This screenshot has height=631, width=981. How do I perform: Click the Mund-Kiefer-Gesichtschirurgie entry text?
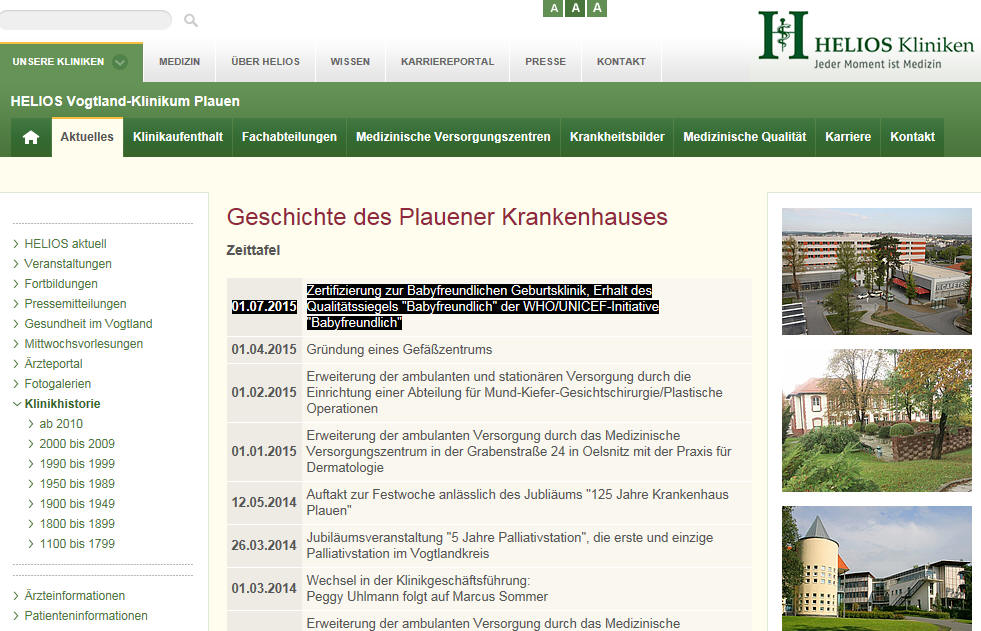point(514,393)
